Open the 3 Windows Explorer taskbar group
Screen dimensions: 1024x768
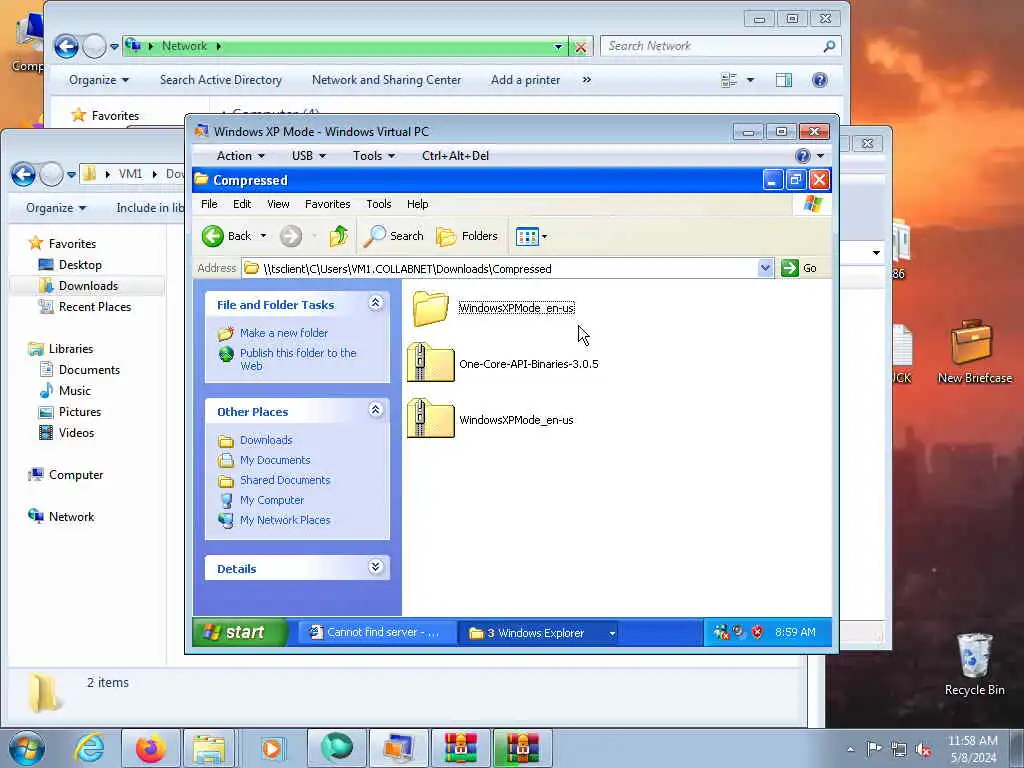click(x=540, y=632)
